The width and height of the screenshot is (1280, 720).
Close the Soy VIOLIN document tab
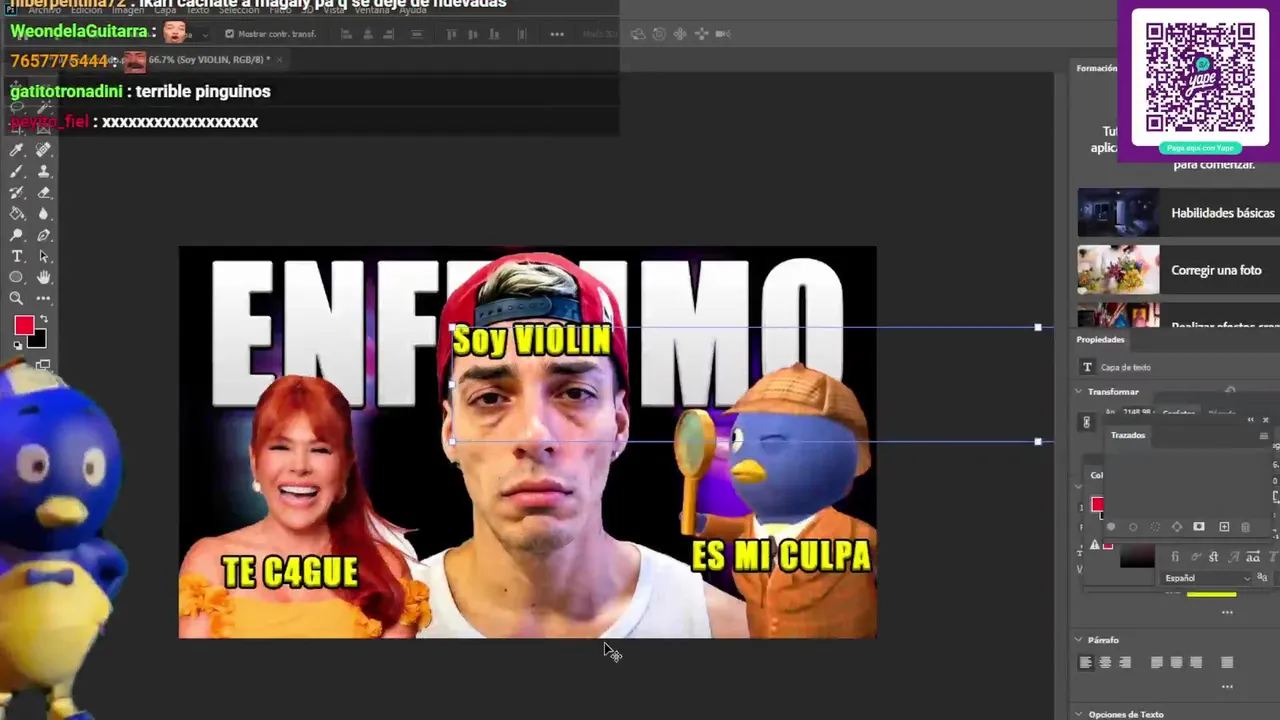(x=279, y=60)
